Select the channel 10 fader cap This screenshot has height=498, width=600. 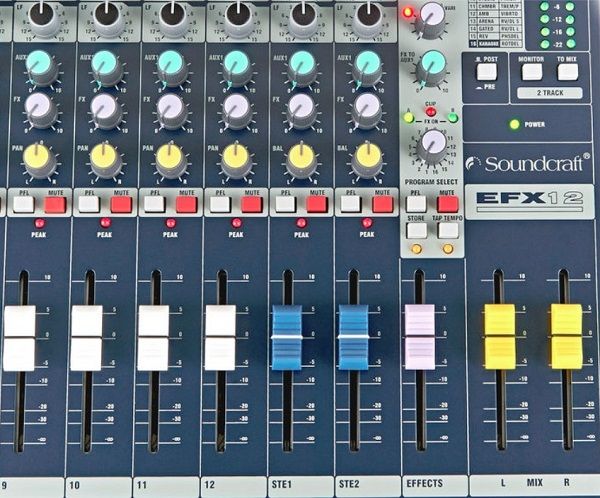pyautogui.click(x=86, y=338)
